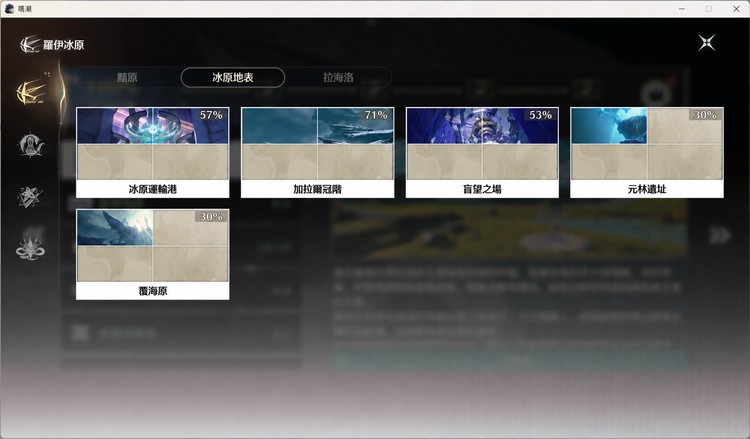Screen dimensions: 750x439
Task: Select the fourth sidebar knot-shaped emblem
Action: click(30, 249)
